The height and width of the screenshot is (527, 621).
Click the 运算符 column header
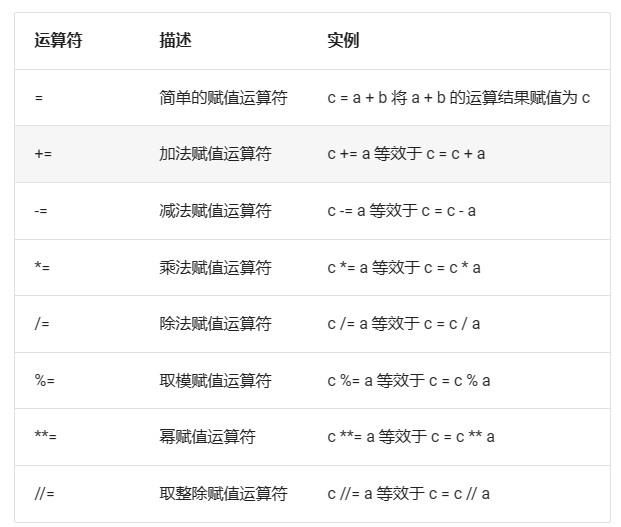tap(58, 41)
